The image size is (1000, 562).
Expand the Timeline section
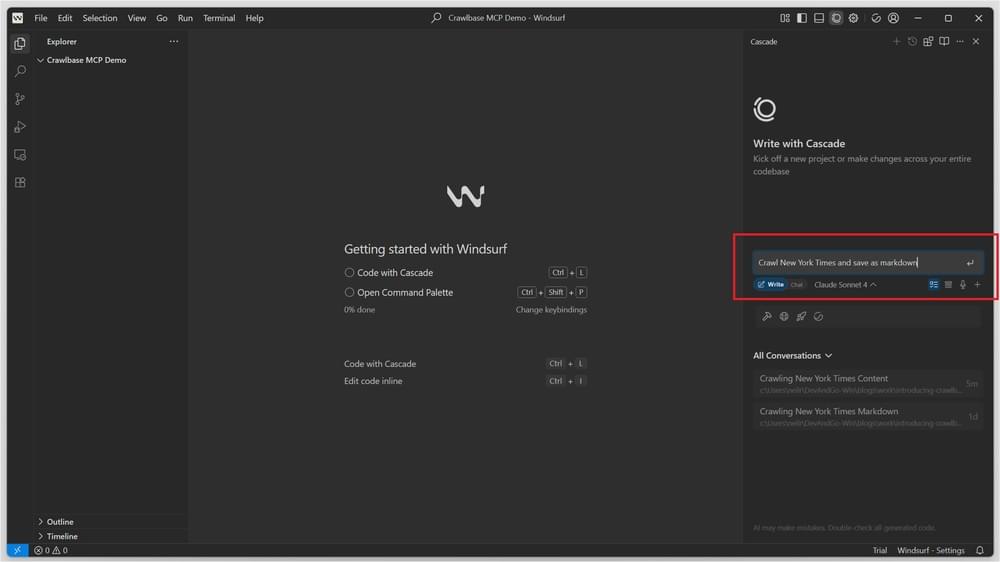pos(62,536)
